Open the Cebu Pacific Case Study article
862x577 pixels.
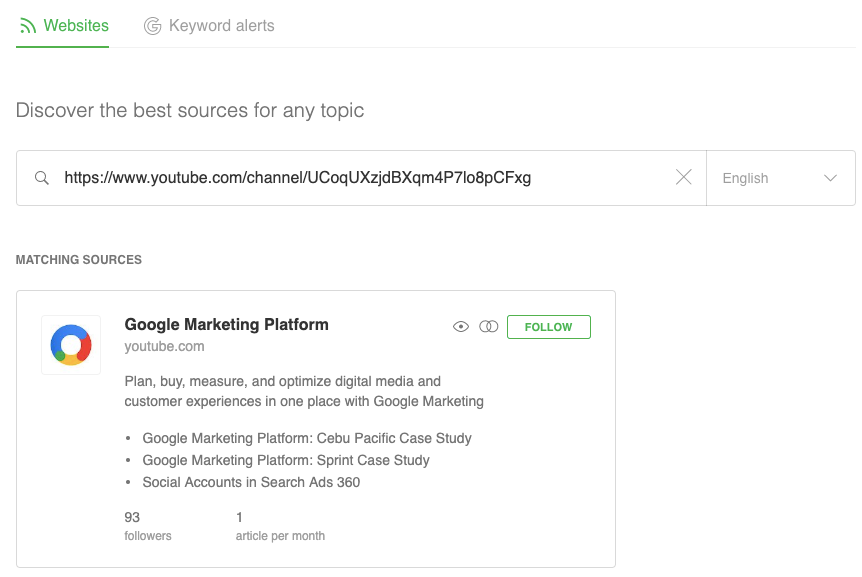coord(307,438)
